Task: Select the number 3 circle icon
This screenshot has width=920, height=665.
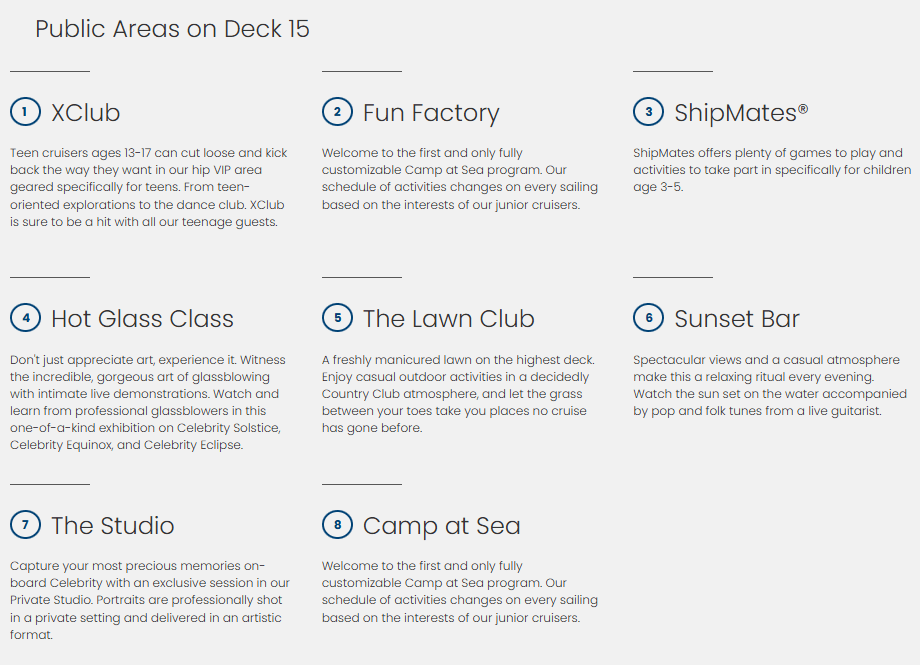Action: (648, 112)
